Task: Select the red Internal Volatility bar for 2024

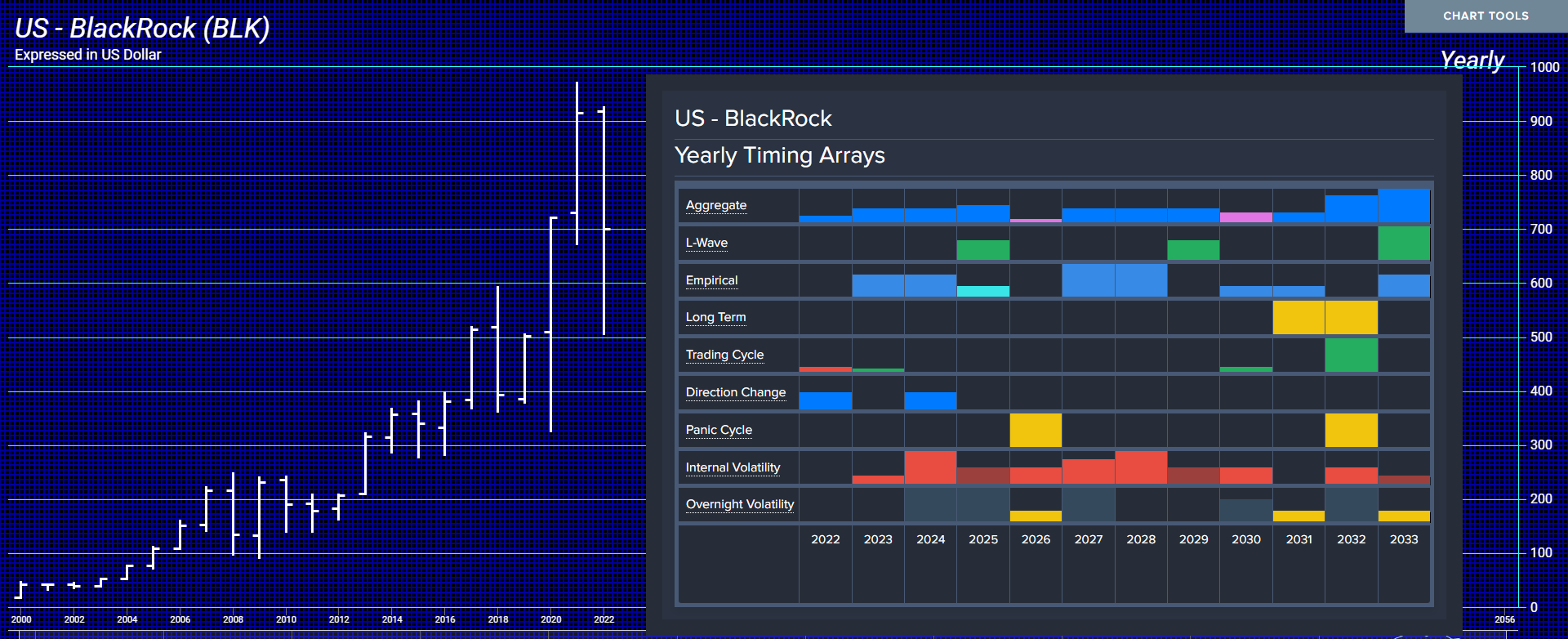Action: coord(930,467)
